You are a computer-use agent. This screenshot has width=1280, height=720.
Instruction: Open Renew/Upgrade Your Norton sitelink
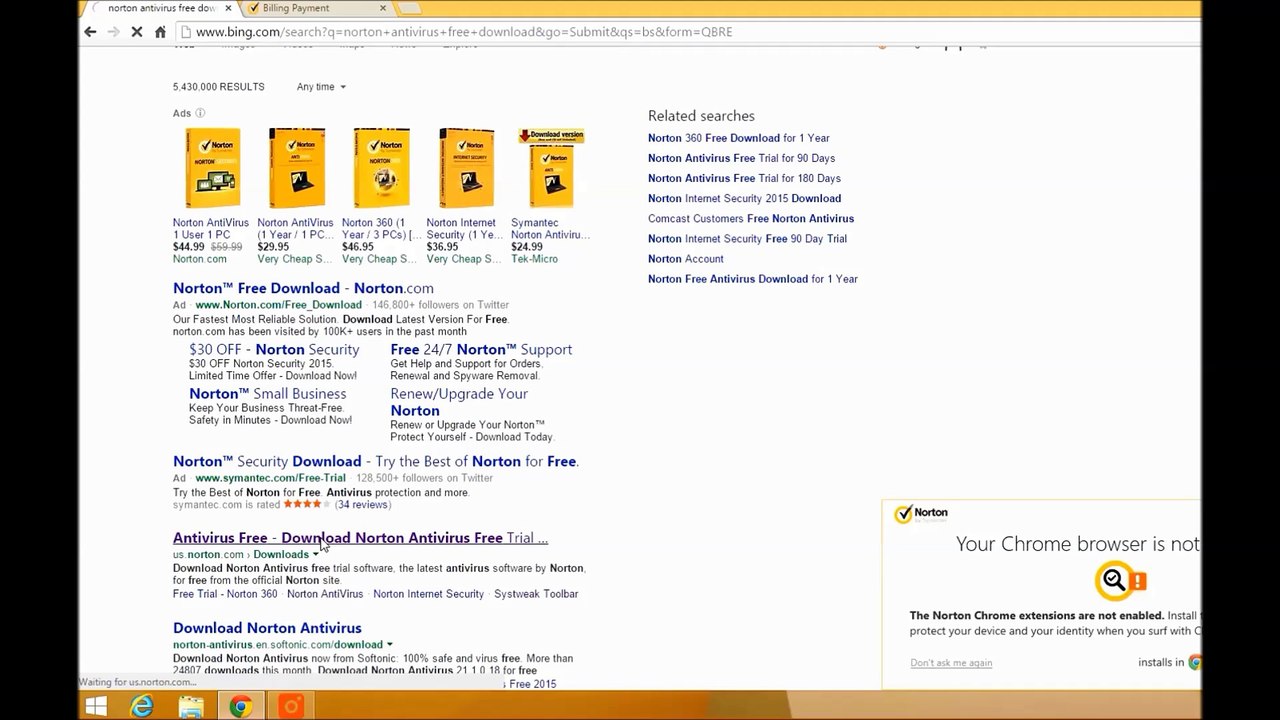pyautogui.click(x=459, y=402)
